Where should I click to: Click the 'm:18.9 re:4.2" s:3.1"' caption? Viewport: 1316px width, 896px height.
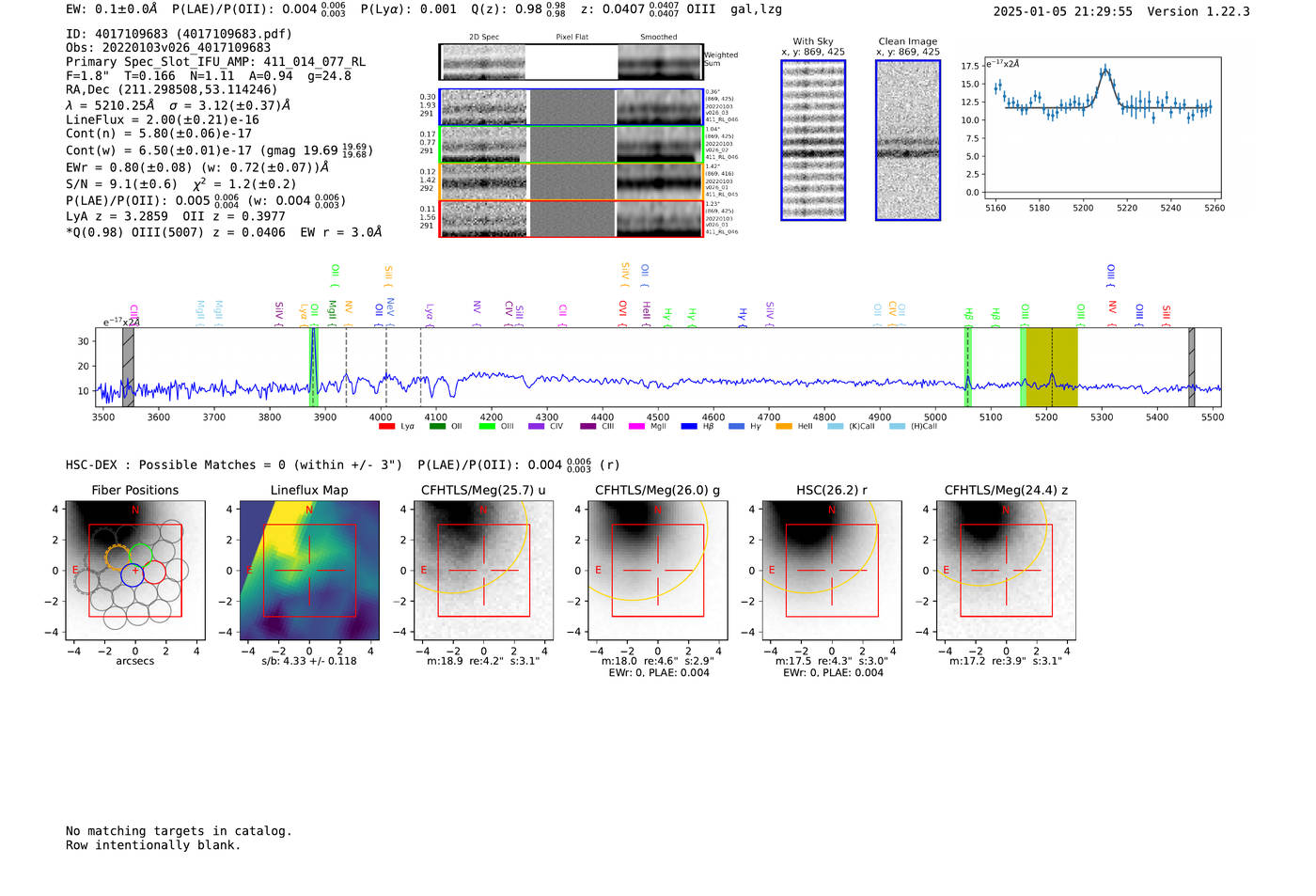click(483, 661)
